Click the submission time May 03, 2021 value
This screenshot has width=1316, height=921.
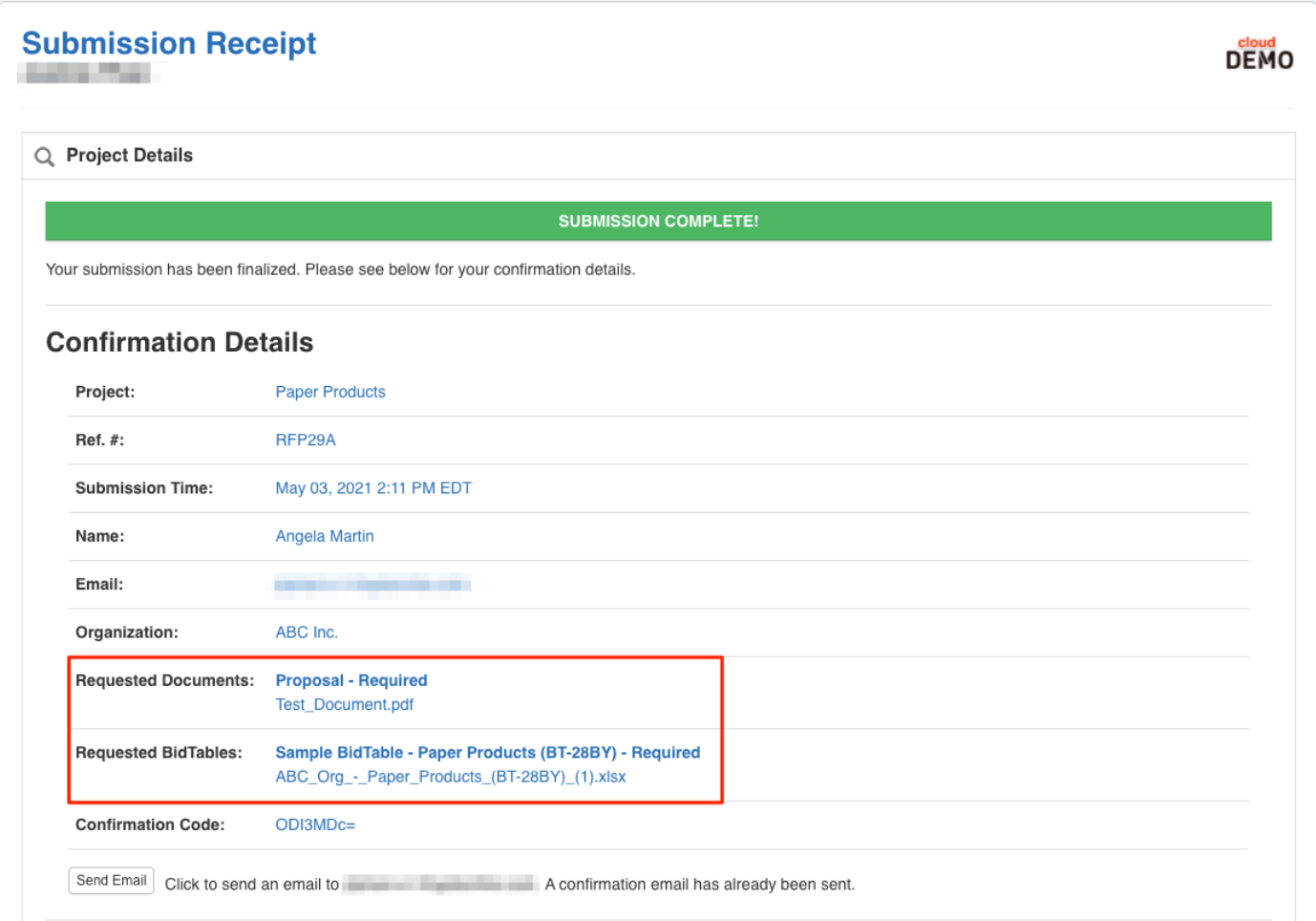click(373, 488)
